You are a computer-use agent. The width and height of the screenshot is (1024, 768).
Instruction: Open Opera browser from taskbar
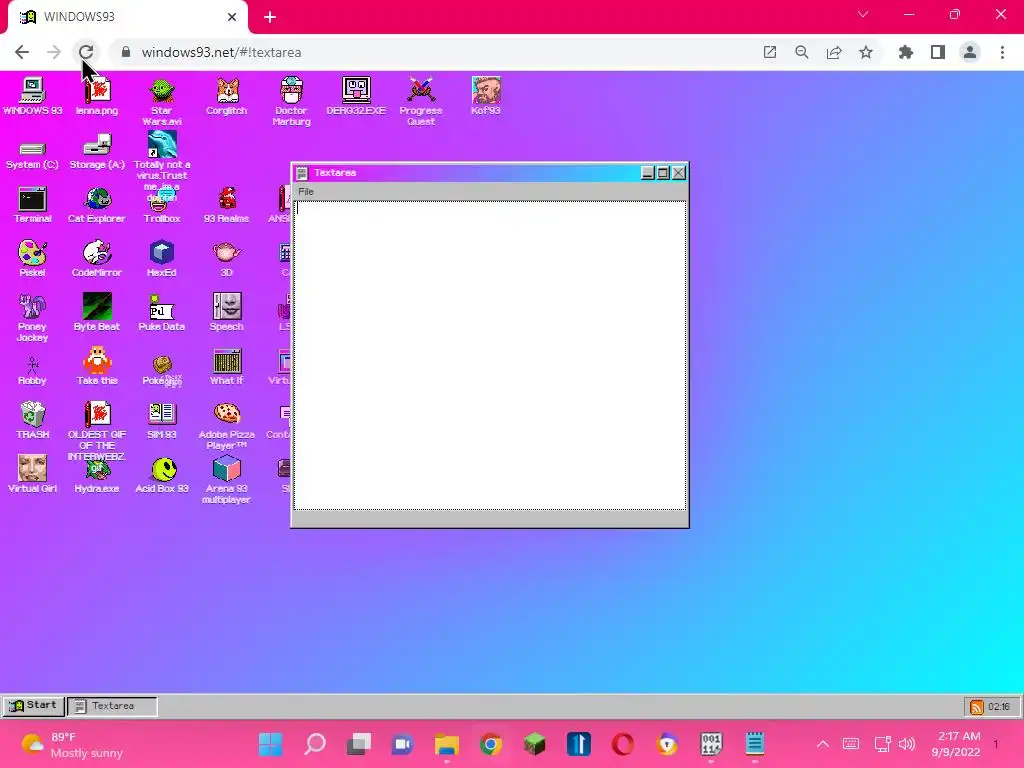(x=622, y=744)
